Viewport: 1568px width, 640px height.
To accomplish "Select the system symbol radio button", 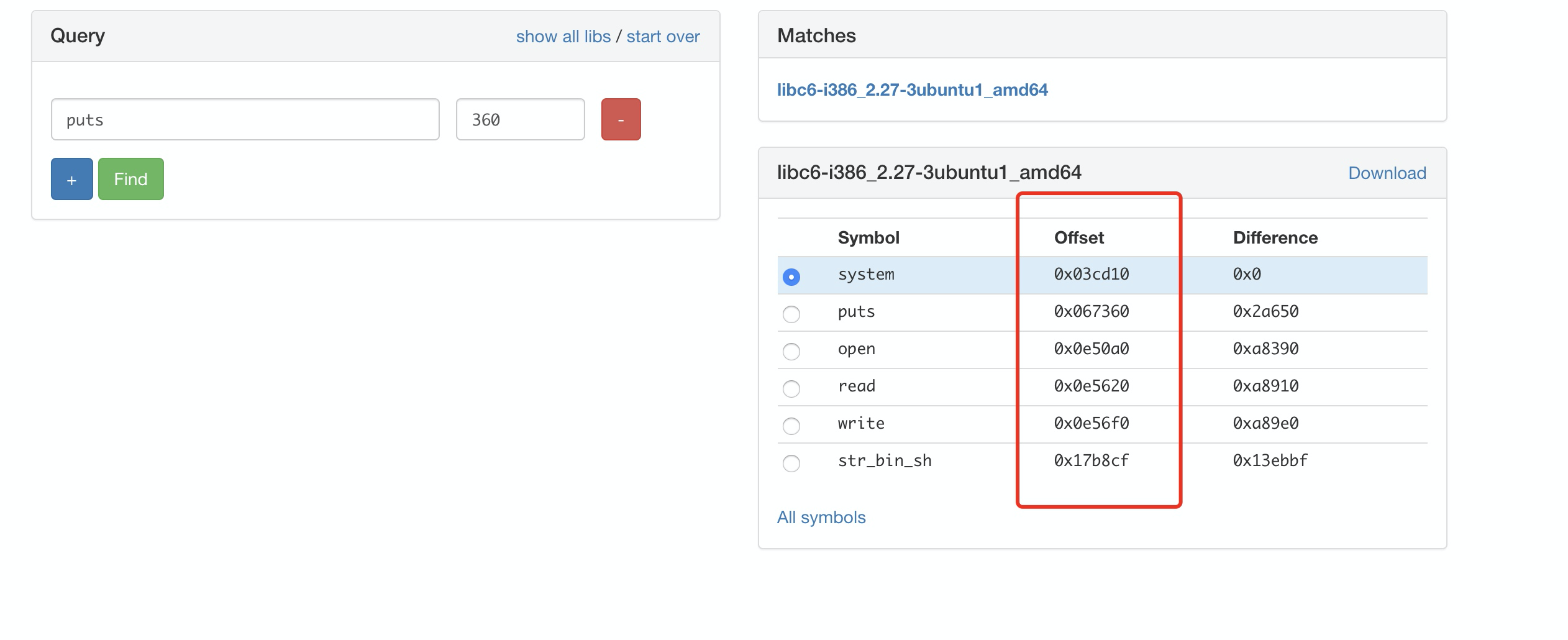I will click(791, 277).
